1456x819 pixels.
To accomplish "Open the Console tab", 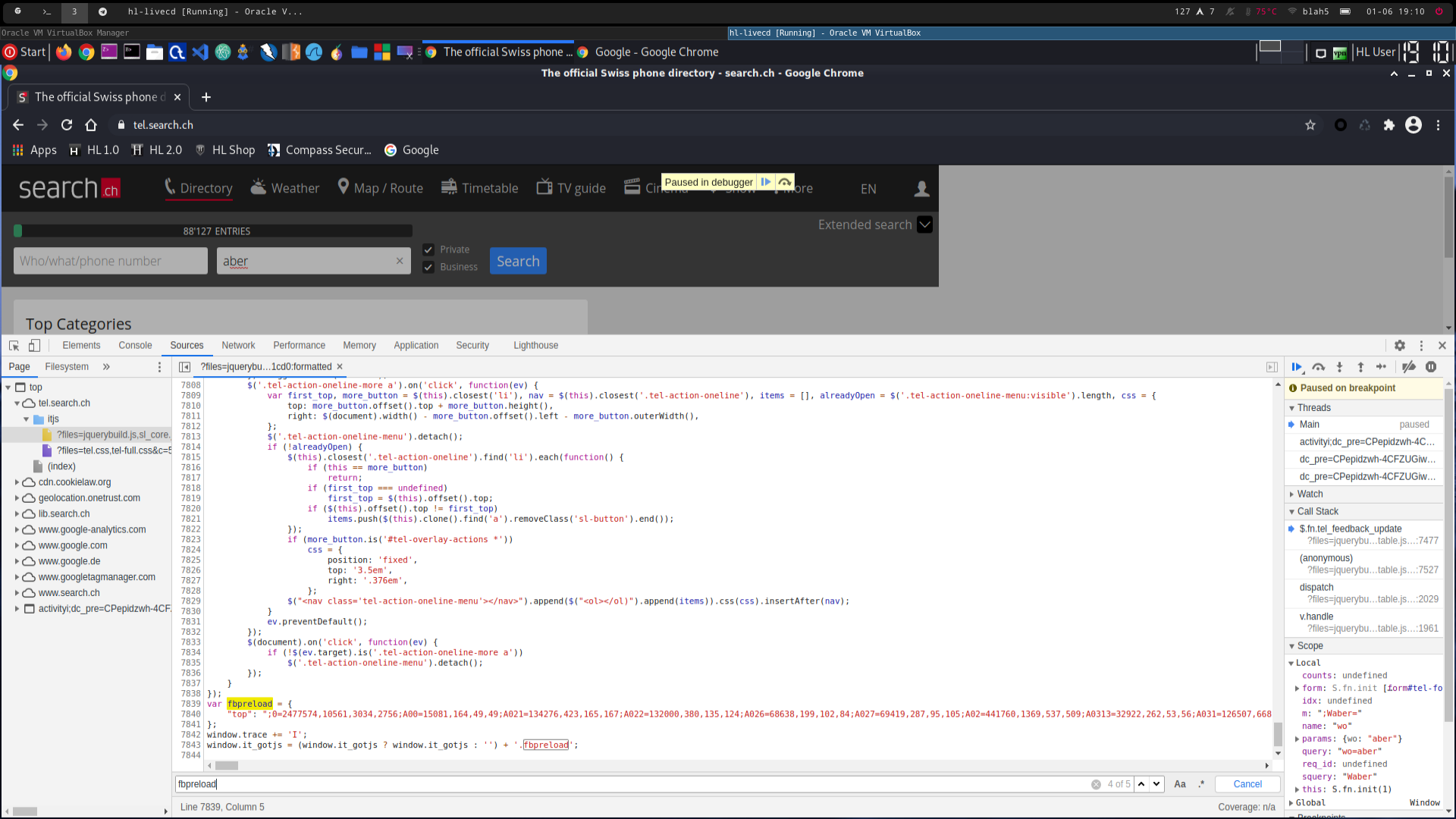I will click(x=135, y=346).
